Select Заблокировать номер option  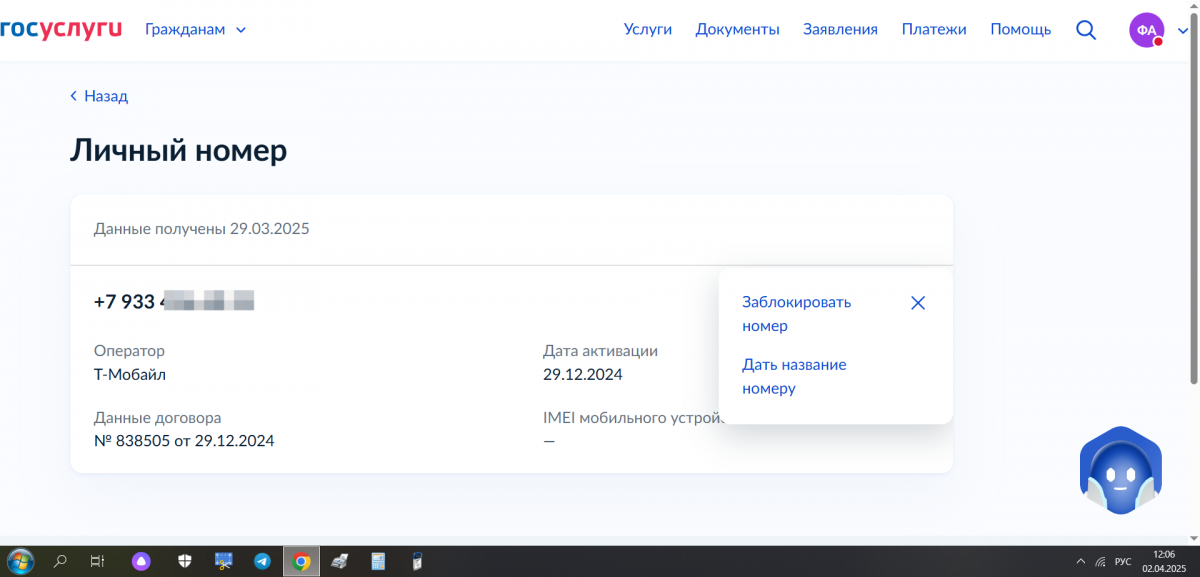point(796,314)
